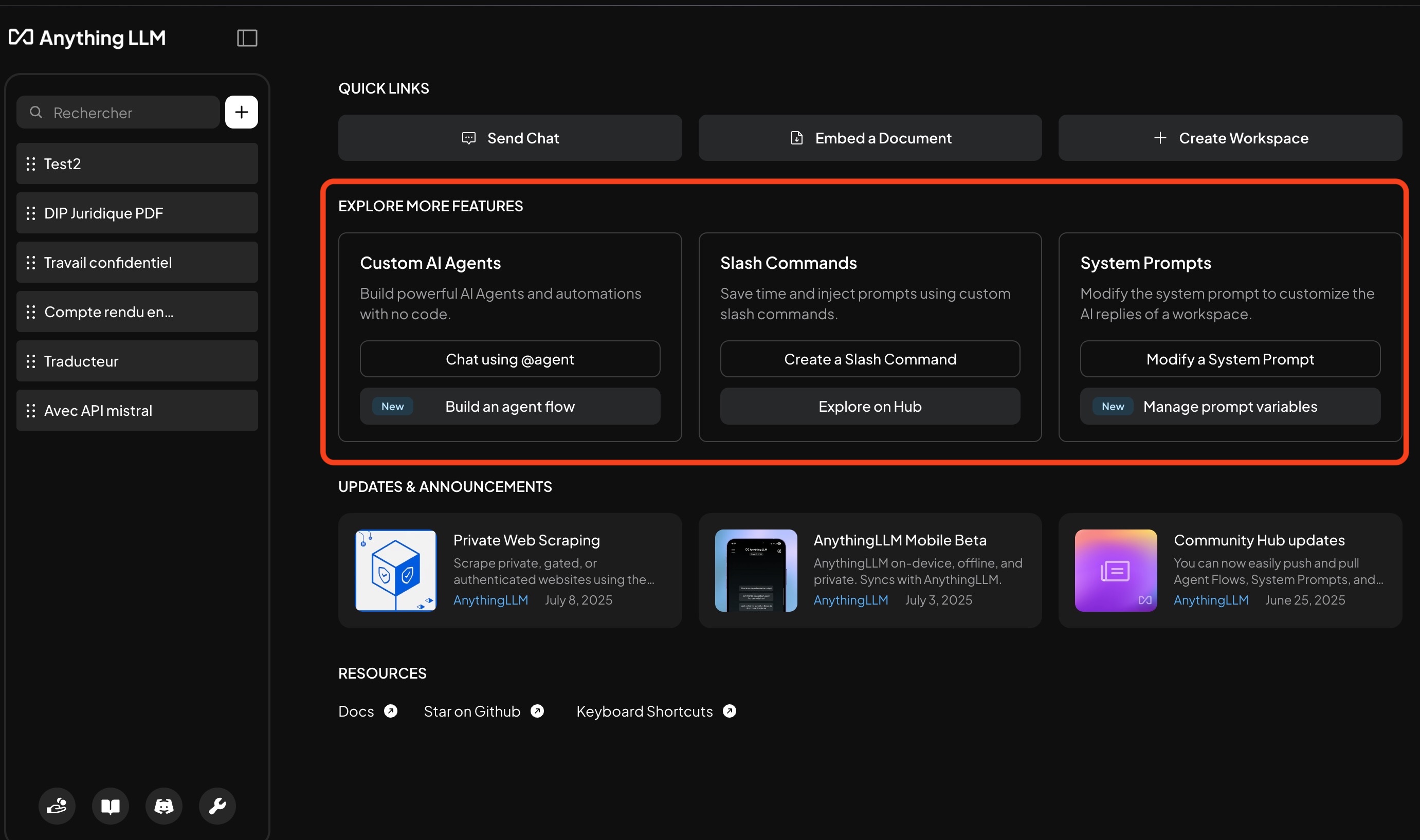The image size is (1420, 840).
Task: Open settings via the wrench icon
Action: [217, 806]
